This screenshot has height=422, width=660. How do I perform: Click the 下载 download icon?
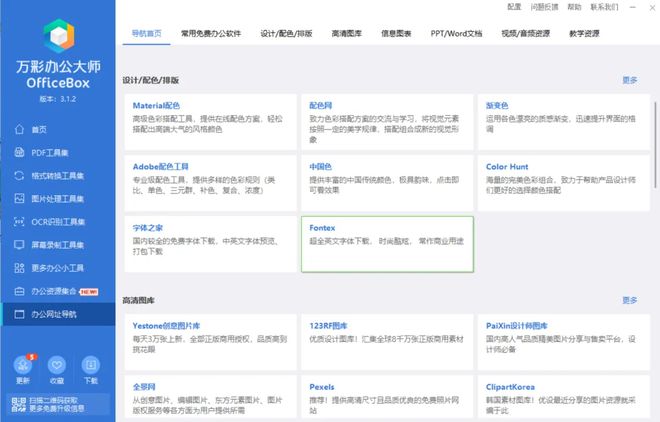(91, 366)
